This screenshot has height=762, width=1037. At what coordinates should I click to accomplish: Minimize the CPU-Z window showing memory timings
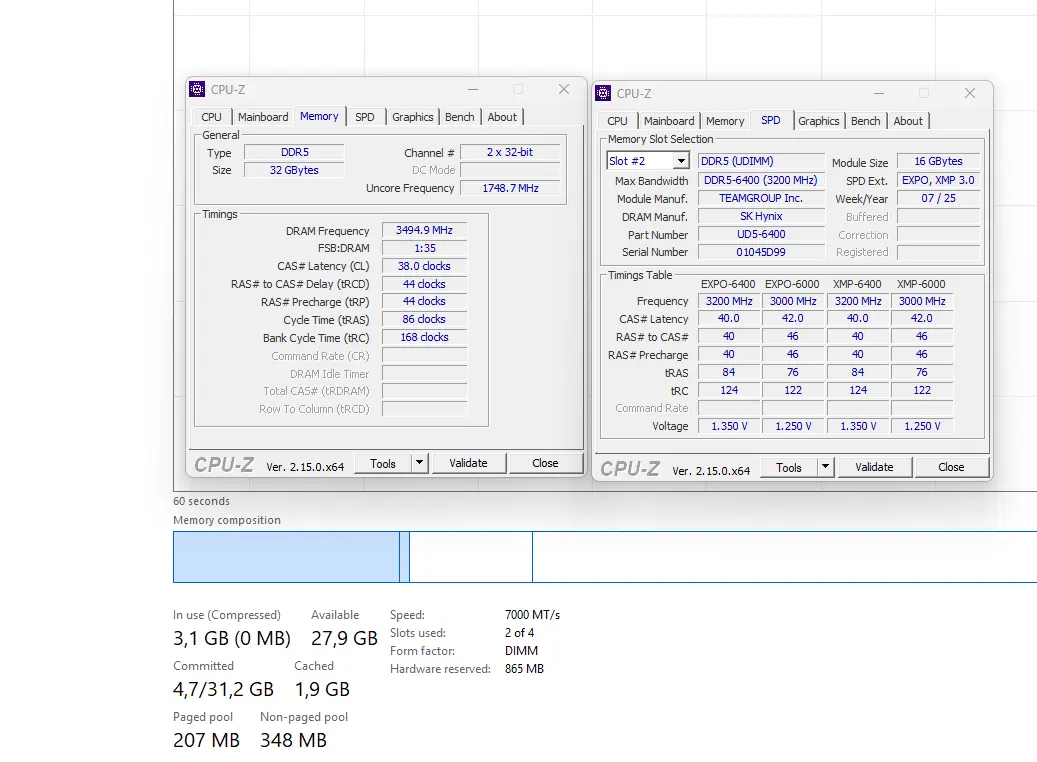pyautogui.click(x=471, y=90)
